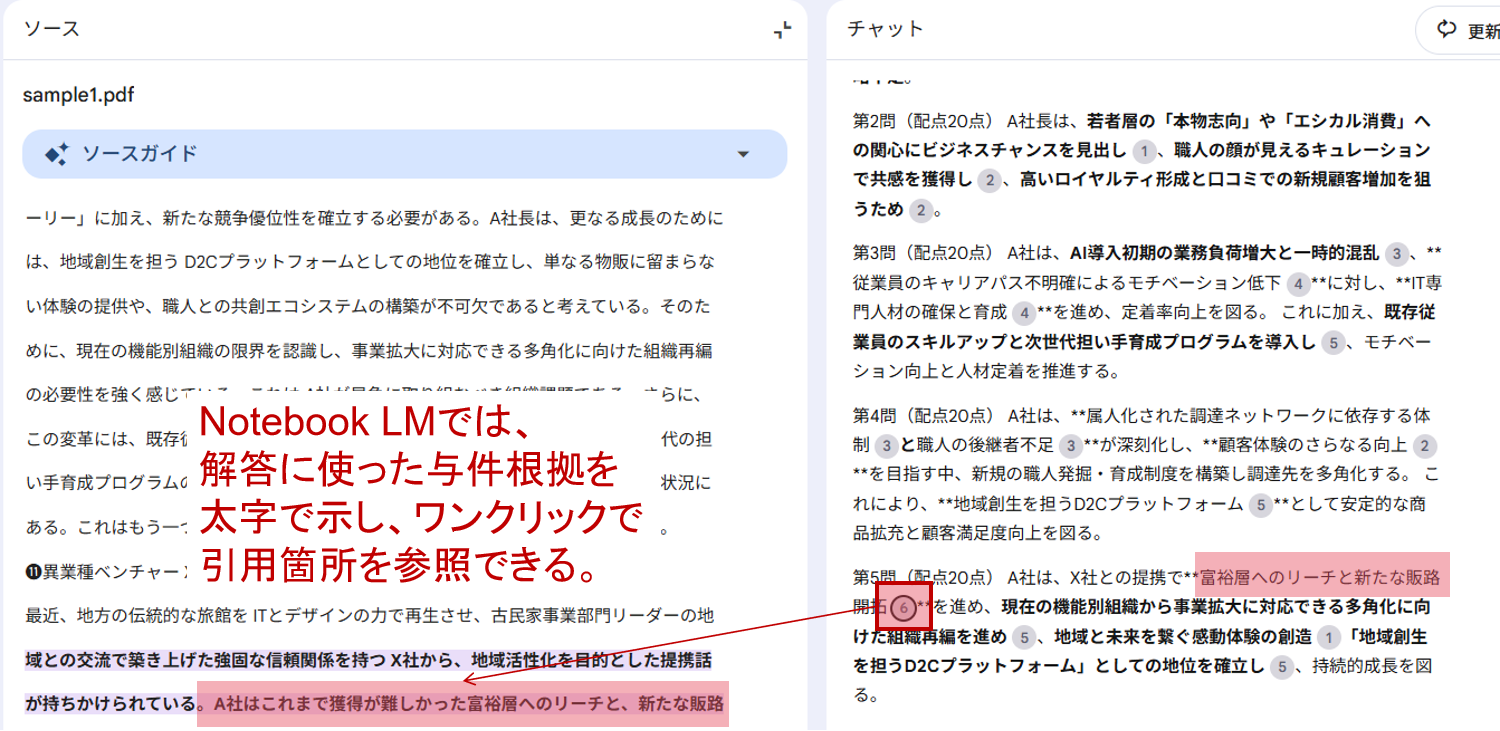Expand the ソースガイド dropdown arrow
Screen dimensions: 1500x731
(742, 154)
